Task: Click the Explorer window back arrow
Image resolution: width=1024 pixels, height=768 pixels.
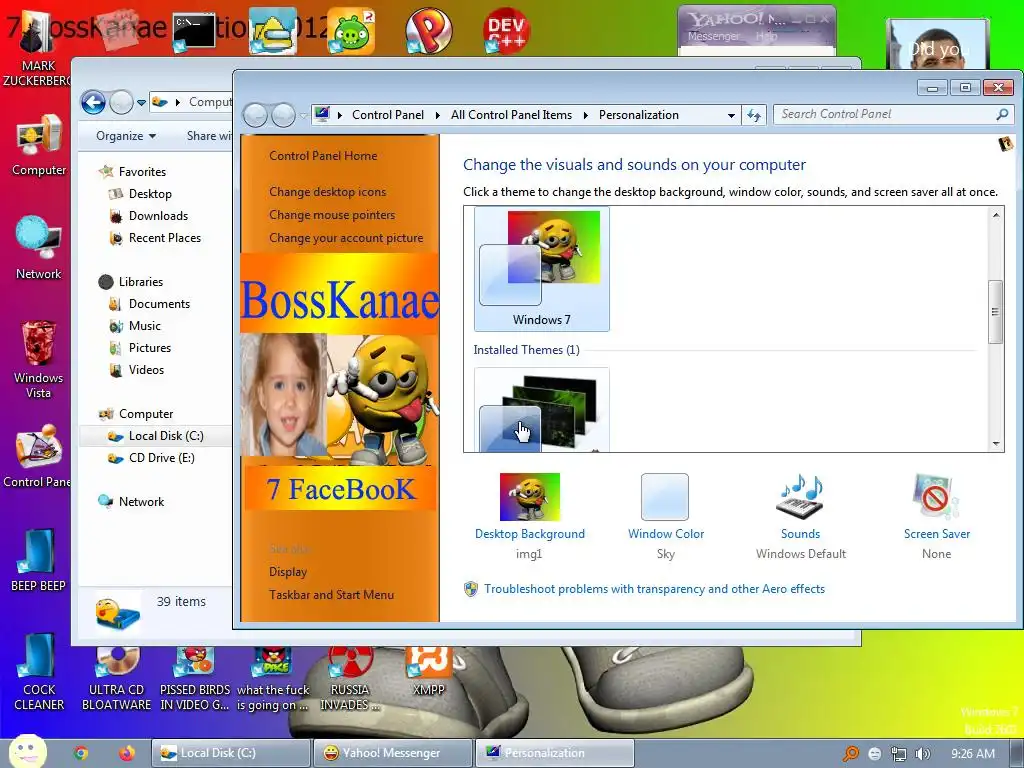Action: [x=93, y=102]
